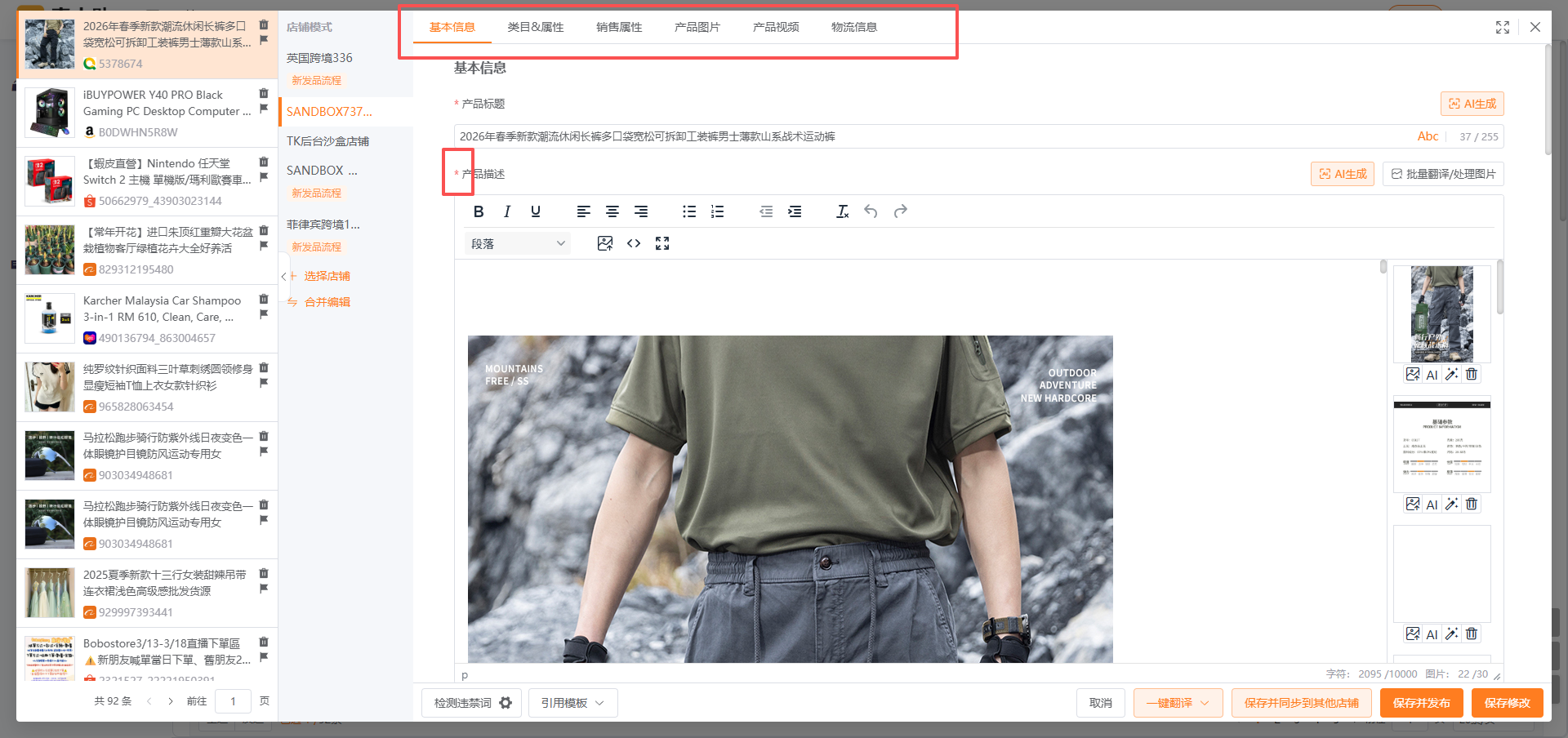Generate product description with AI生成
Image resolution: width=1568 pixels, height=738 pixels.
click(1343, 174)
